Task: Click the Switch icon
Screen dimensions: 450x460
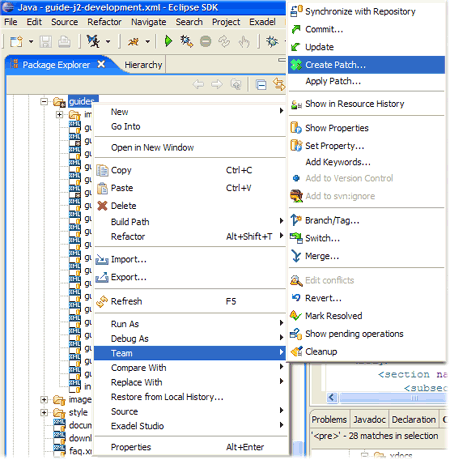Action: point(296,238)
